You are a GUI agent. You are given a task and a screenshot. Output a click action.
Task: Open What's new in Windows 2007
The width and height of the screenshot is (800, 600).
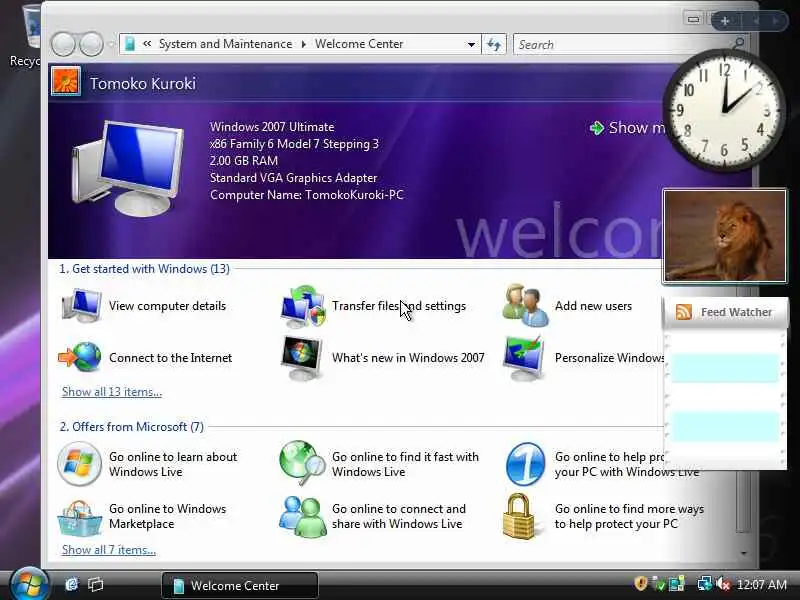[x=383, y=358]
